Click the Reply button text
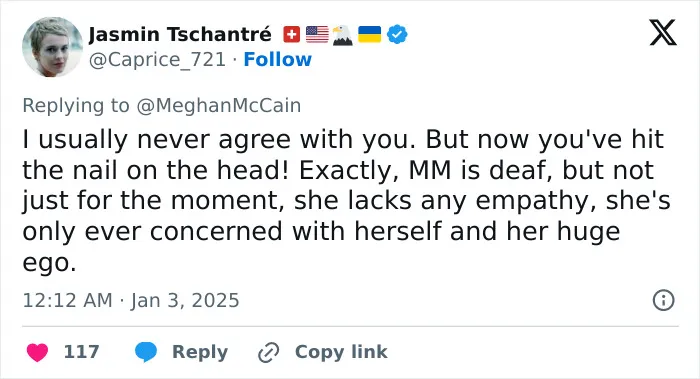Viewport: 700px width, 379px height. coord(200,352)
